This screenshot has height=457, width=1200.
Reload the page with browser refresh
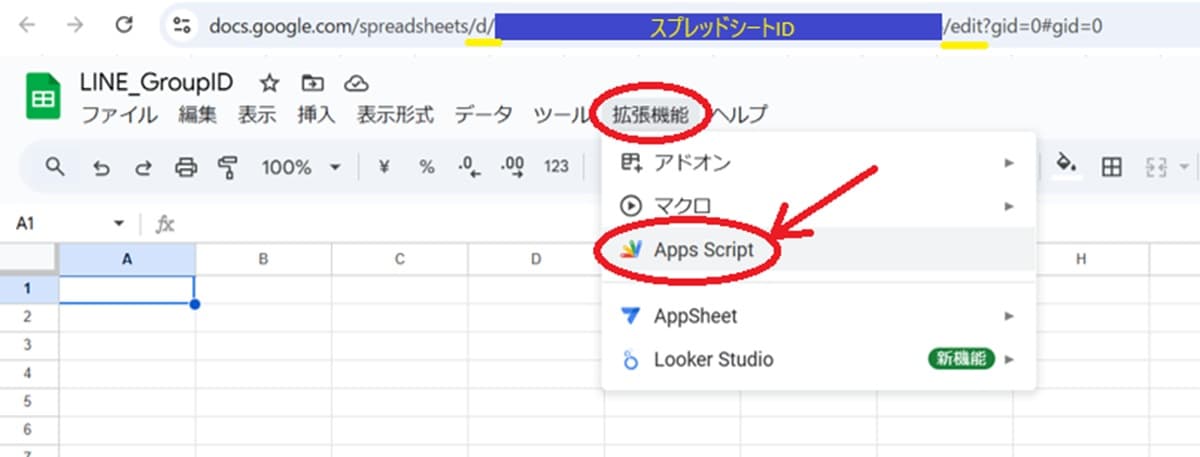point(124,25)
